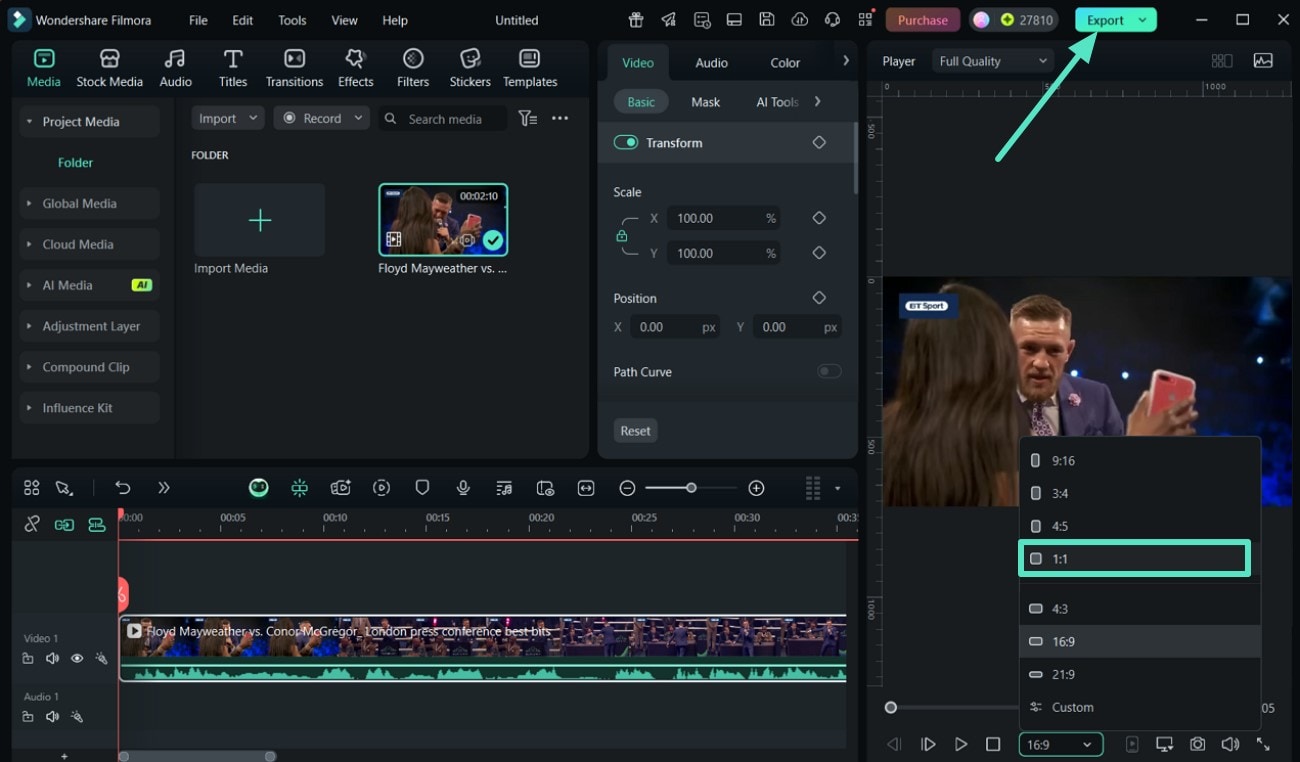This screenshot has width=1300, height=762.
Task: Open the Effects panel
Action: coord(355,69)
